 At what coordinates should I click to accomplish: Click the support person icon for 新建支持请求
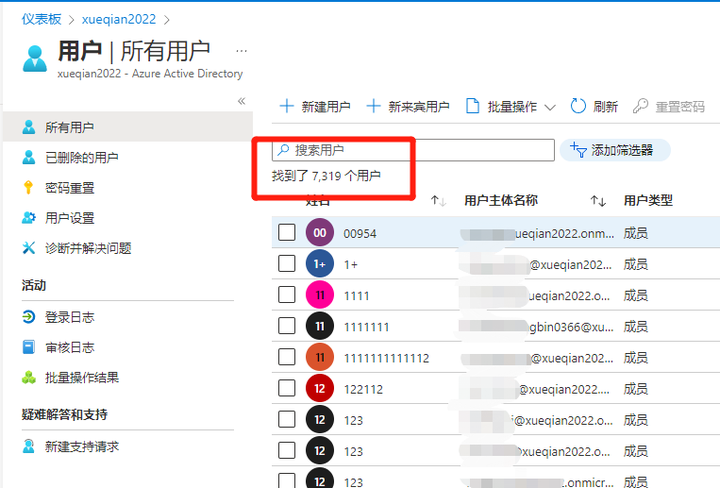pos(28,446)
